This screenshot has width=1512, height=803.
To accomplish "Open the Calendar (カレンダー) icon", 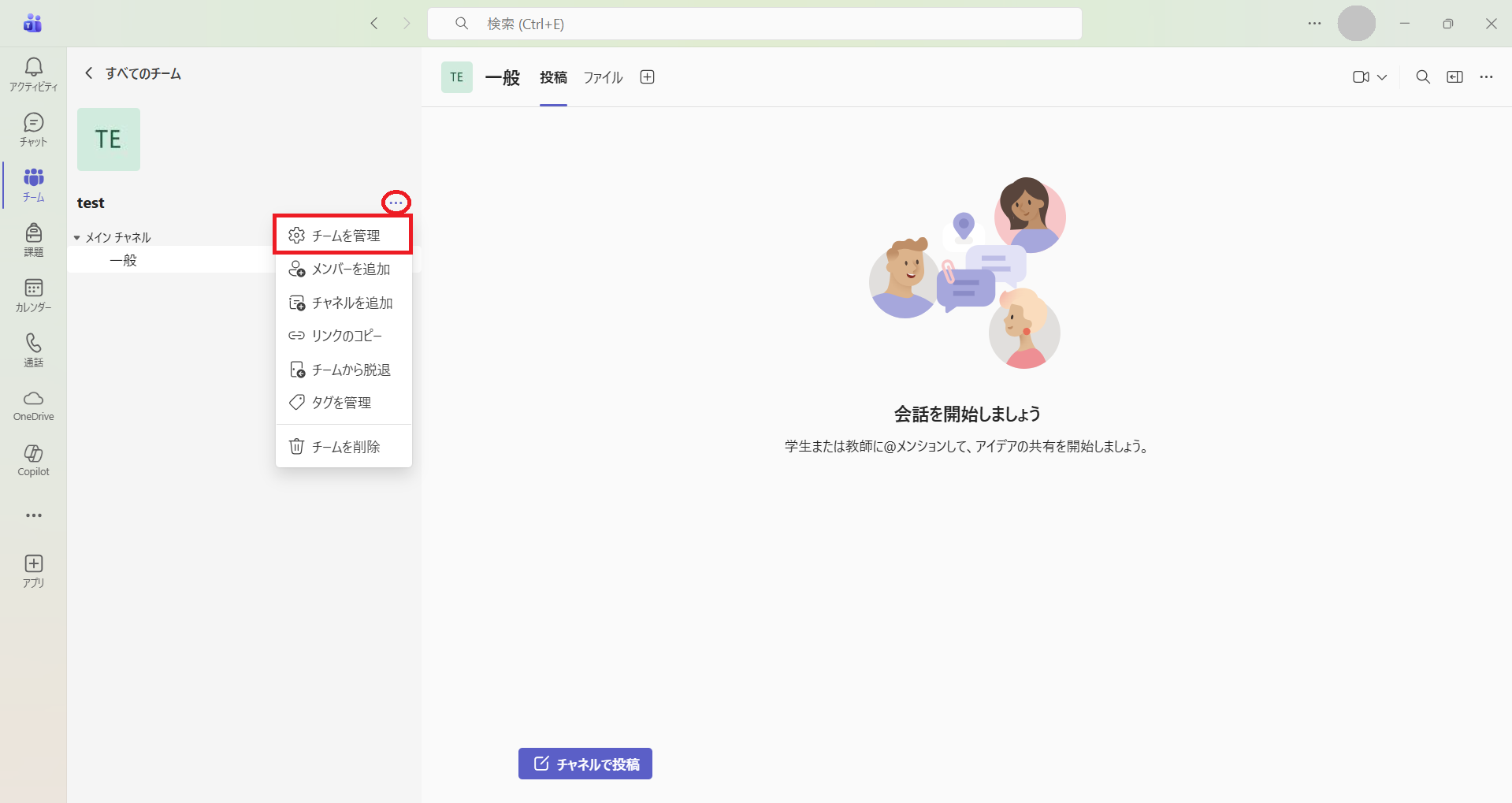I will pyautogui.click(x=33, y=295).
